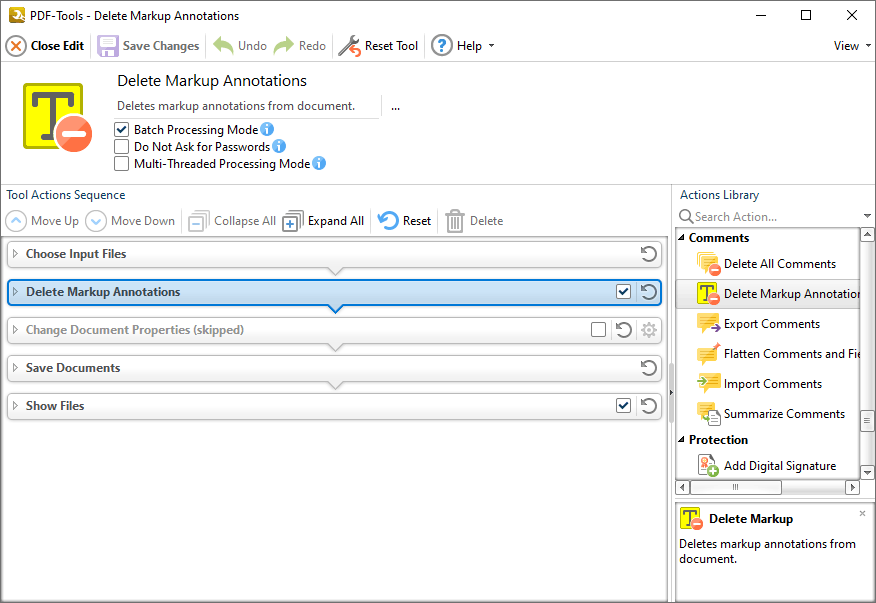Click the Reset Tool wrench icon
The image size is (876, 603).
coord(350,46)
